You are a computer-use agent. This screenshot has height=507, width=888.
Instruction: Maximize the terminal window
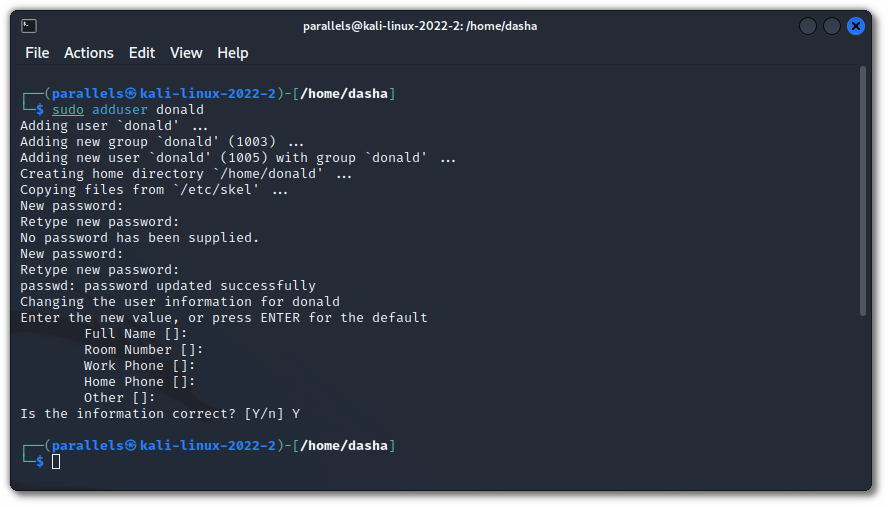pyautogui.click(x=832, y=26)
